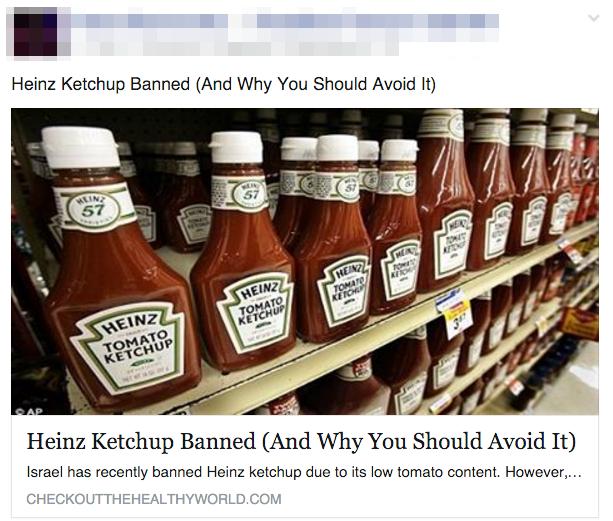Viewport: 613px width, 521px height.
Task: Open the ketchup shelf preview image
Action: point(305,261)
